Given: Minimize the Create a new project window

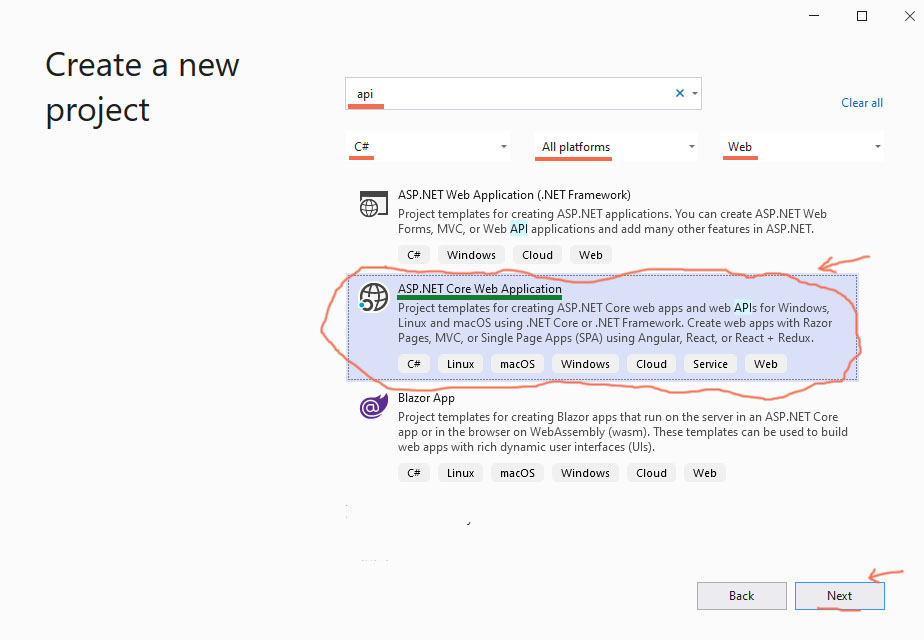Looking at the screenshot, I should [x=814, y=16].
